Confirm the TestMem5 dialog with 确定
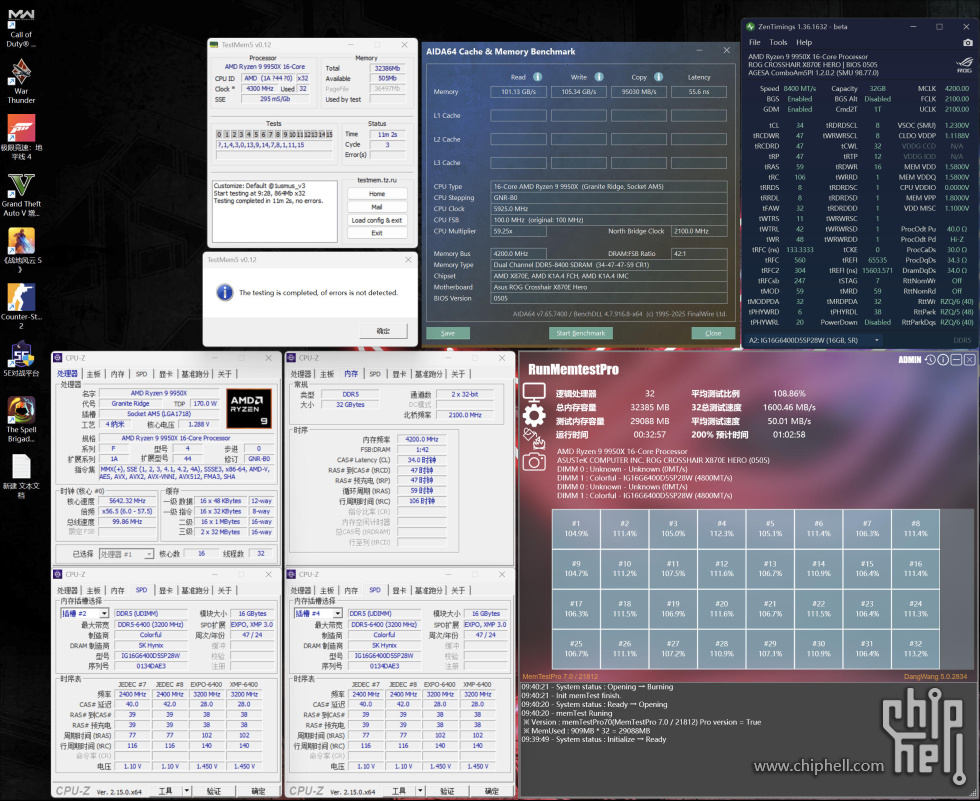980x801 pixels. [384, 331]
